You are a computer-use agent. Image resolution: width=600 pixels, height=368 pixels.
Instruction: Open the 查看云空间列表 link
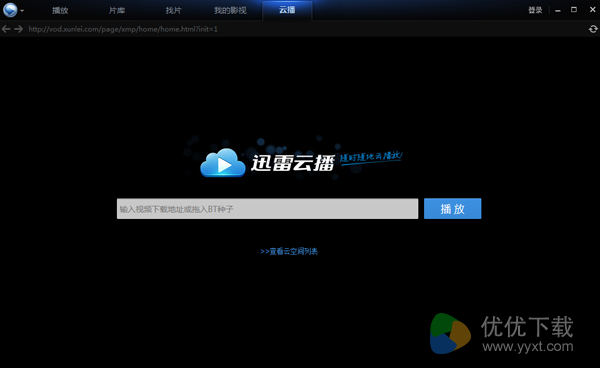point(289,251)
